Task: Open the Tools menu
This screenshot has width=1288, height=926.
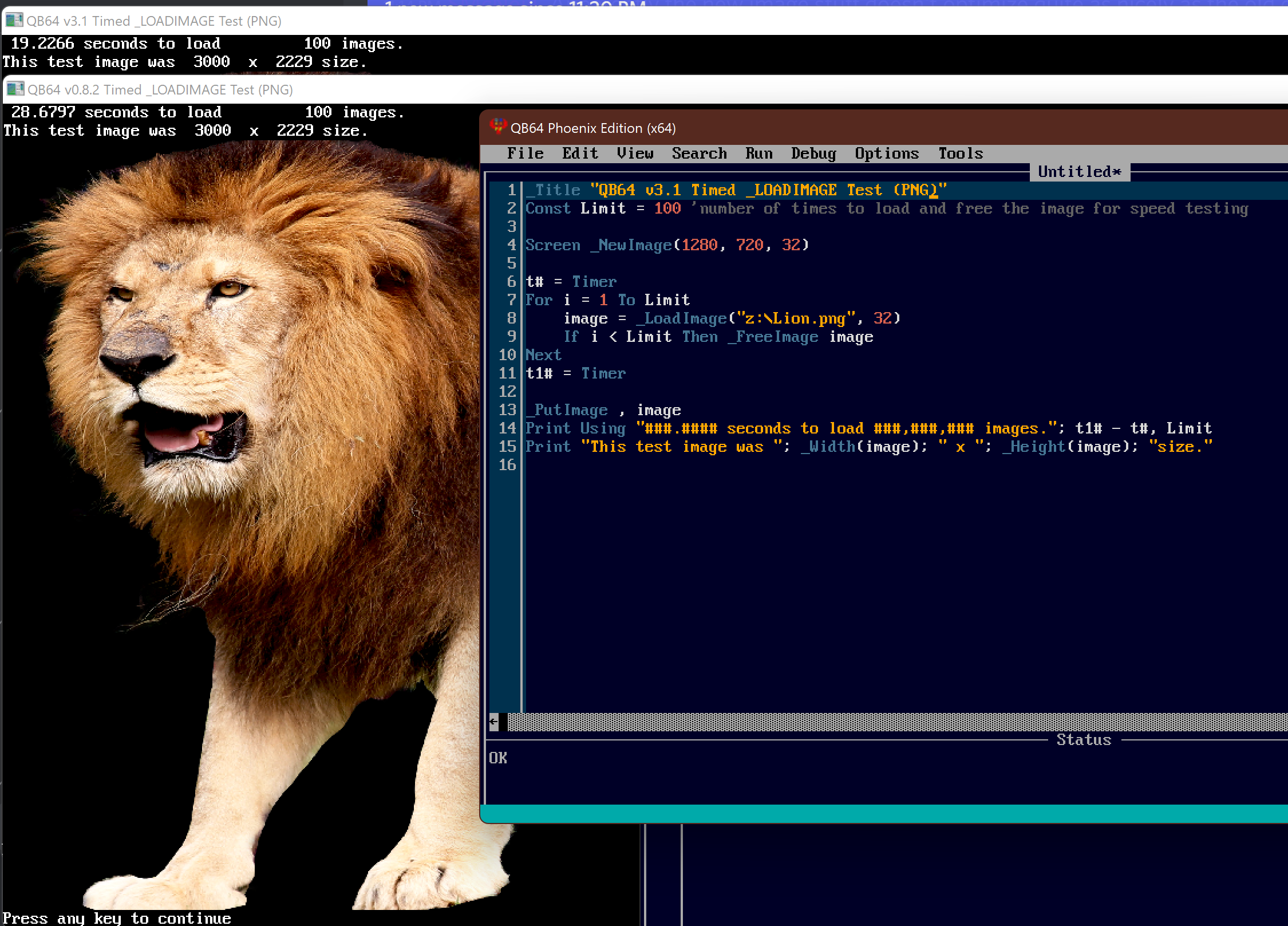Action: pyautogui.click(x=961, y=153)
